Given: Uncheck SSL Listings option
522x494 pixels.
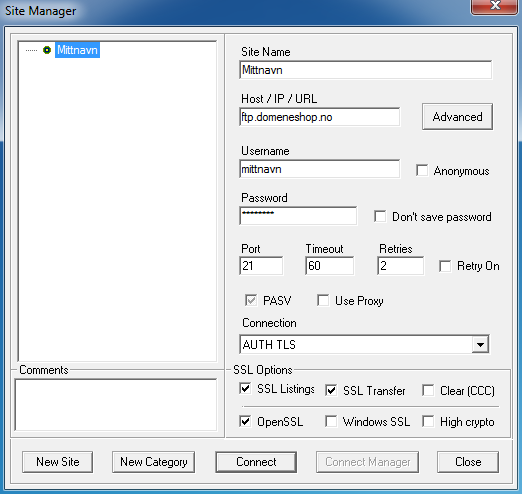Looking at the screenshot, I should [245, 388].
